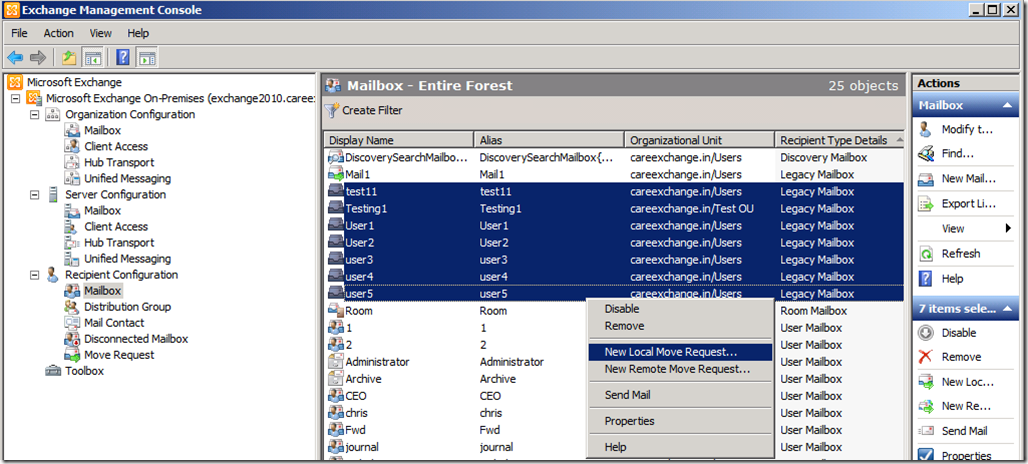Open the View menu
The image size is (1028, 464).
pyautogui.click(x=100, y=33)
